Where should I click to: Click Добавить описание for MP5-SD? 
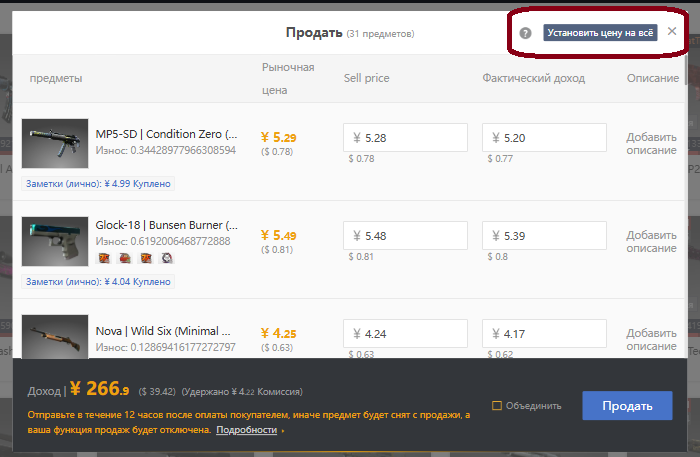click(x=651, y=144)
